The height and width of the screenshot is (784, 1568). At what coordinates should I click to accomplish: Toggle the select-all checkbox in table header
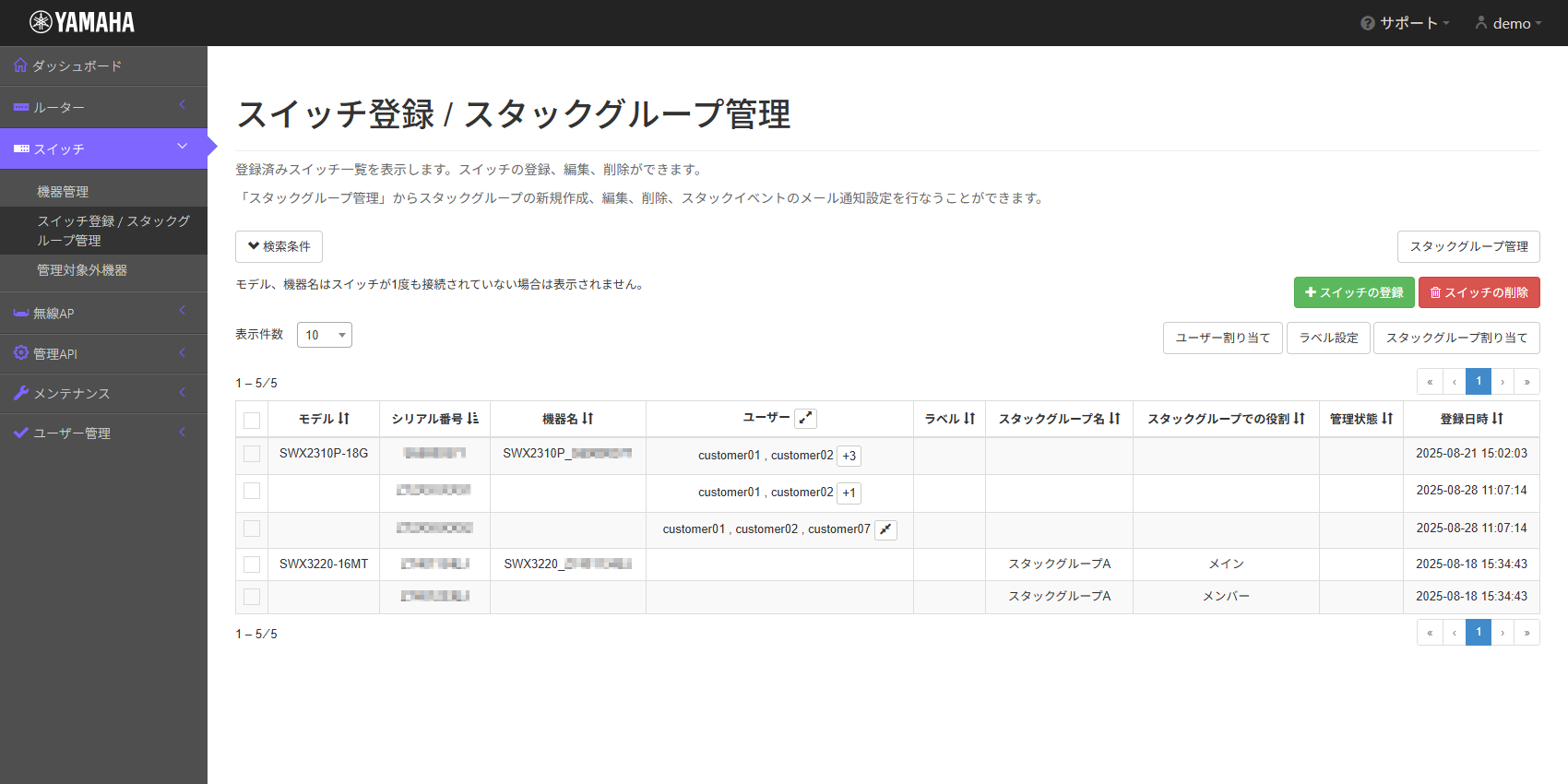pos(252,421)
